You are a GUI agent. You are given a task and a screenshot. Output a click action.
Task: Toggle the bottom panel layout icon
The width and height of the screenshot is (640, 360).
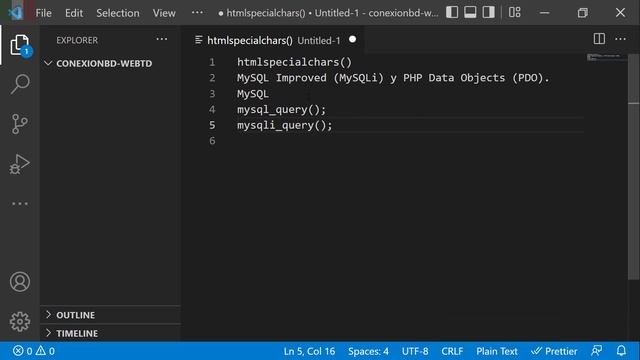[x=470, y=12]
